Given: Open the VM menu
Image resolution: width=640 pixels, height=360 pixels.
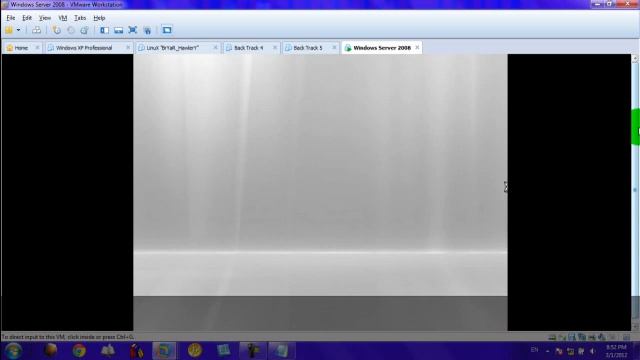Looking at the screenshot, I should point(62,18).
